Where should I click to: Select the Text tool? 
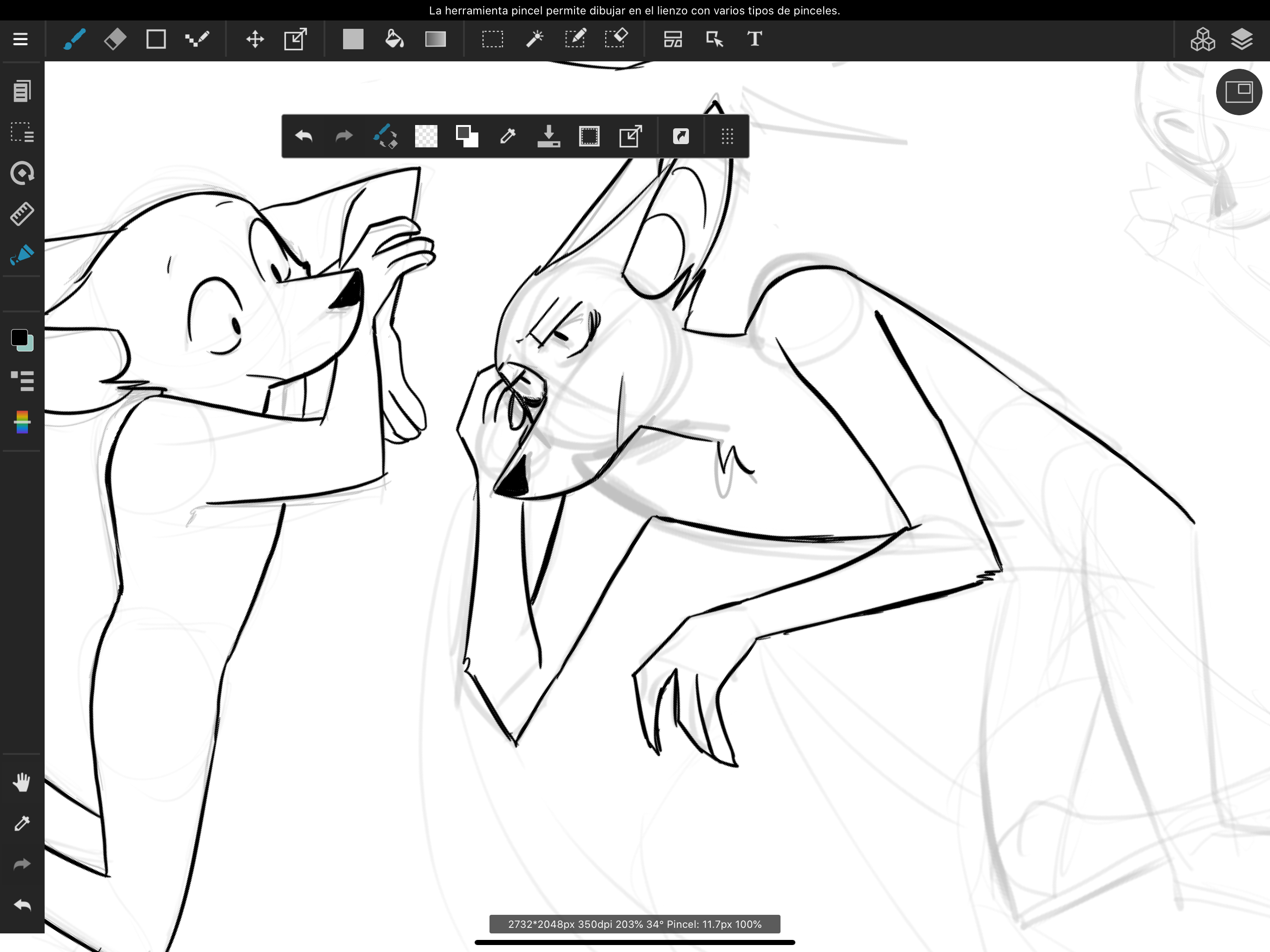point(754,39)
